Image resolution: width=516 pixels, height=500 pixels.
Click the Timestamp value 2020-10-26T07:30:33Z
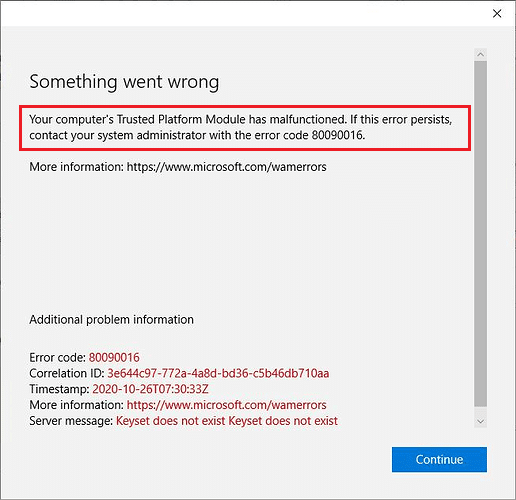click(x=150, y=389)
